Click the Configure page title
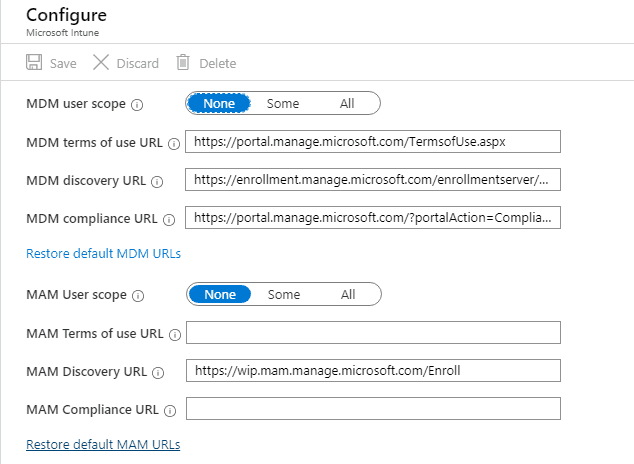This screenshot has width=634, height=464. point(66,15)
